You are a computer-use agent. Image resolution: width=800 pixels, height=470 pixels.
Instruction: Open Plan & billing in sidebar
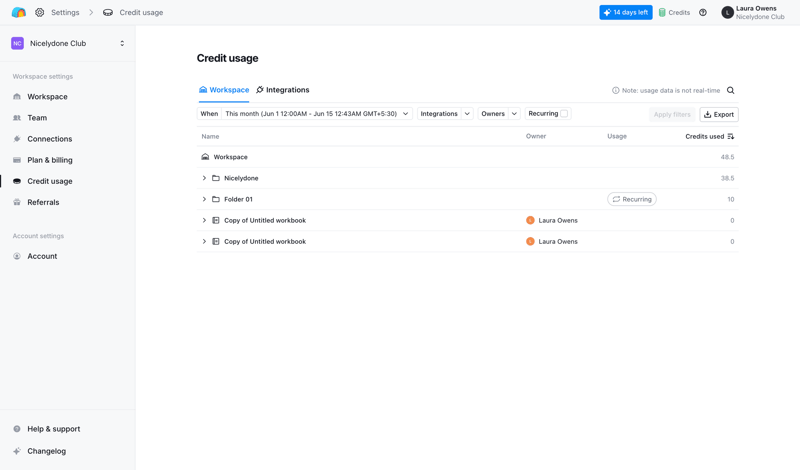(x=49, y=160)
